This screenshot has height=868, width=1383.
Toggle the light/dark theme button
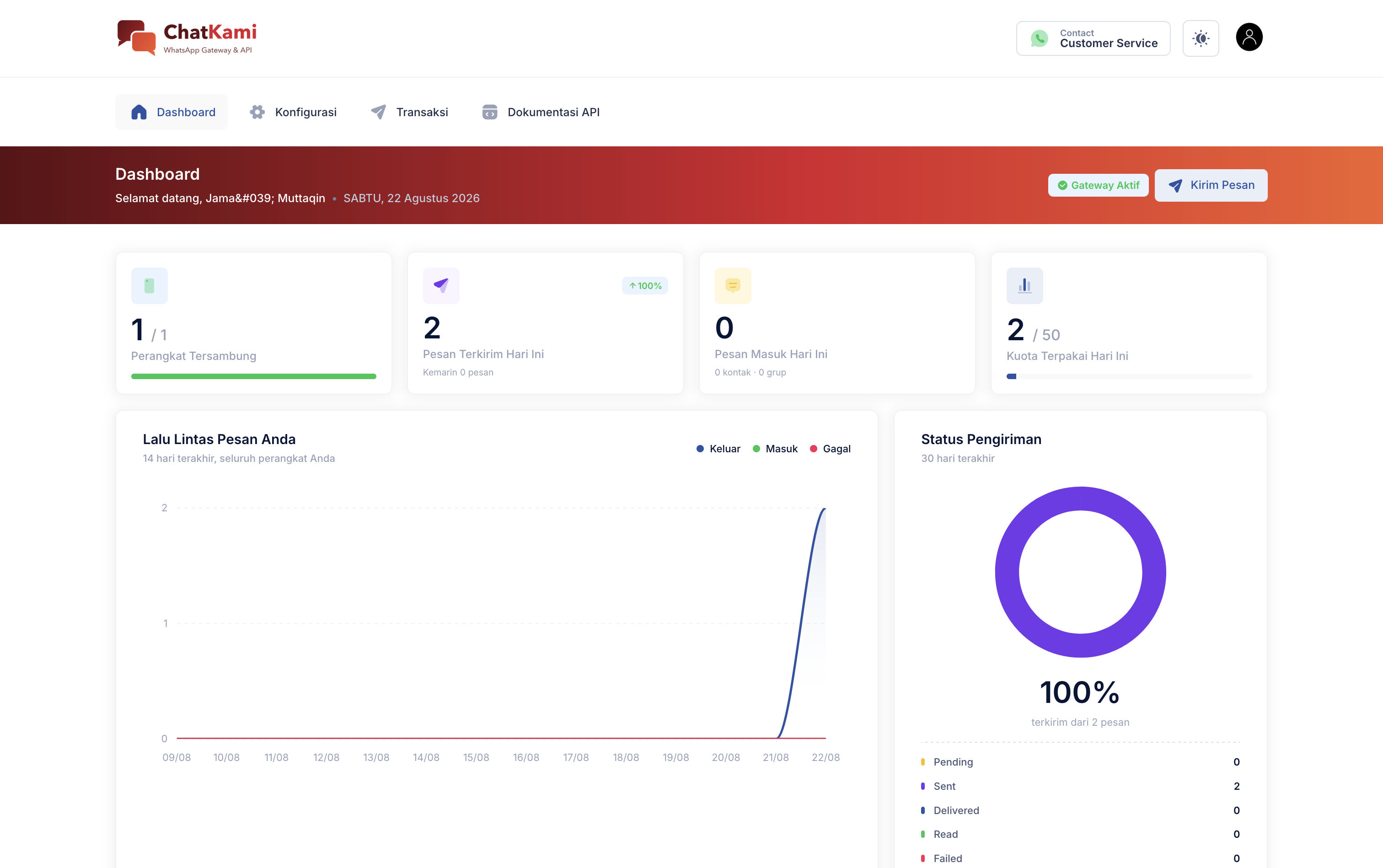1201,38
